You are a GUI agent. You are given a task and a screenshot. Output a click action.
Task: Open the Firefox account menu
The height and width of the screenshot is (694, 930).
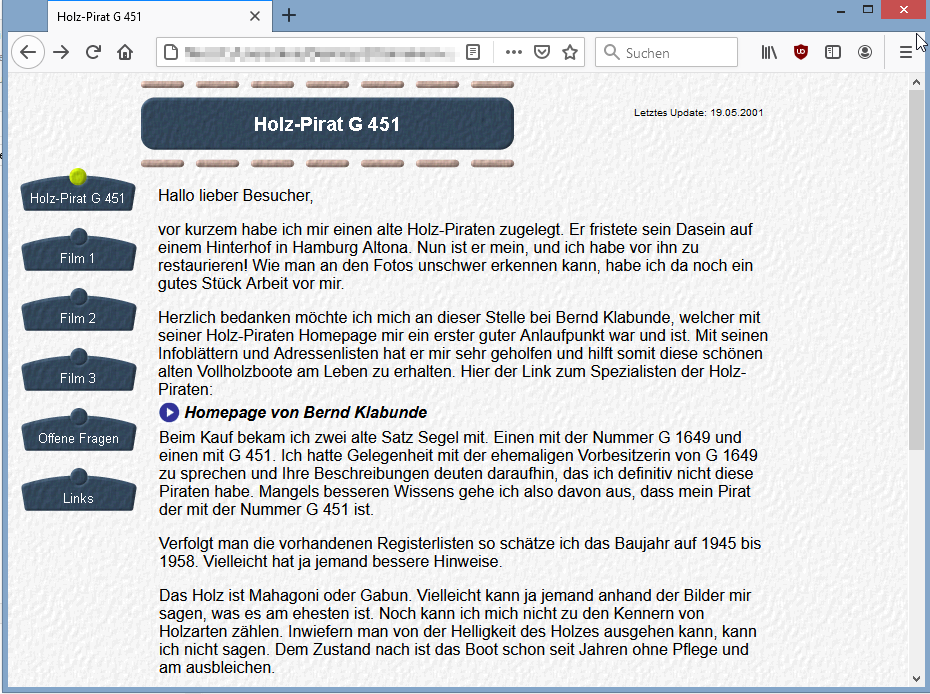865,52
